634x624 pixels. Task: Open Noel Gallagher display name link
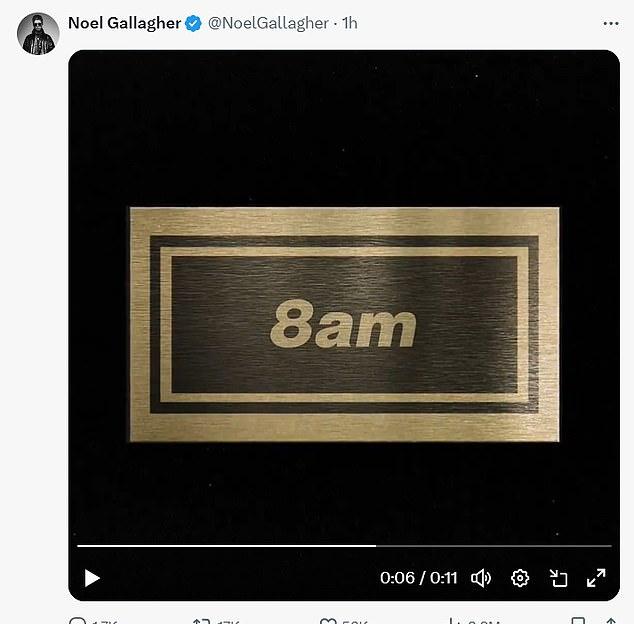125,23
